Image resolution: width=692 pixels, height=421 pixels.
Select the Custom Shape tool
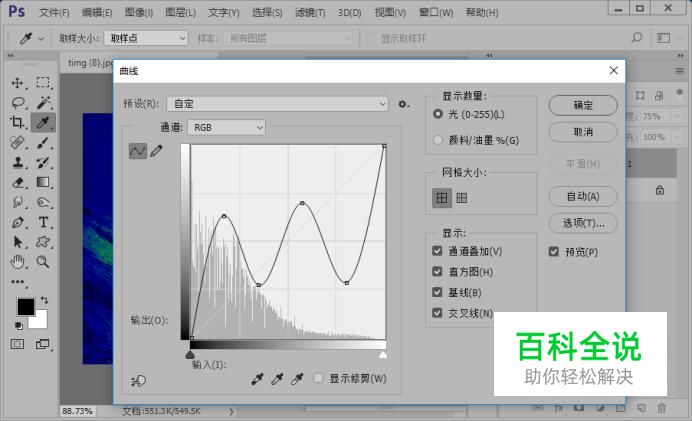(43, 242)
